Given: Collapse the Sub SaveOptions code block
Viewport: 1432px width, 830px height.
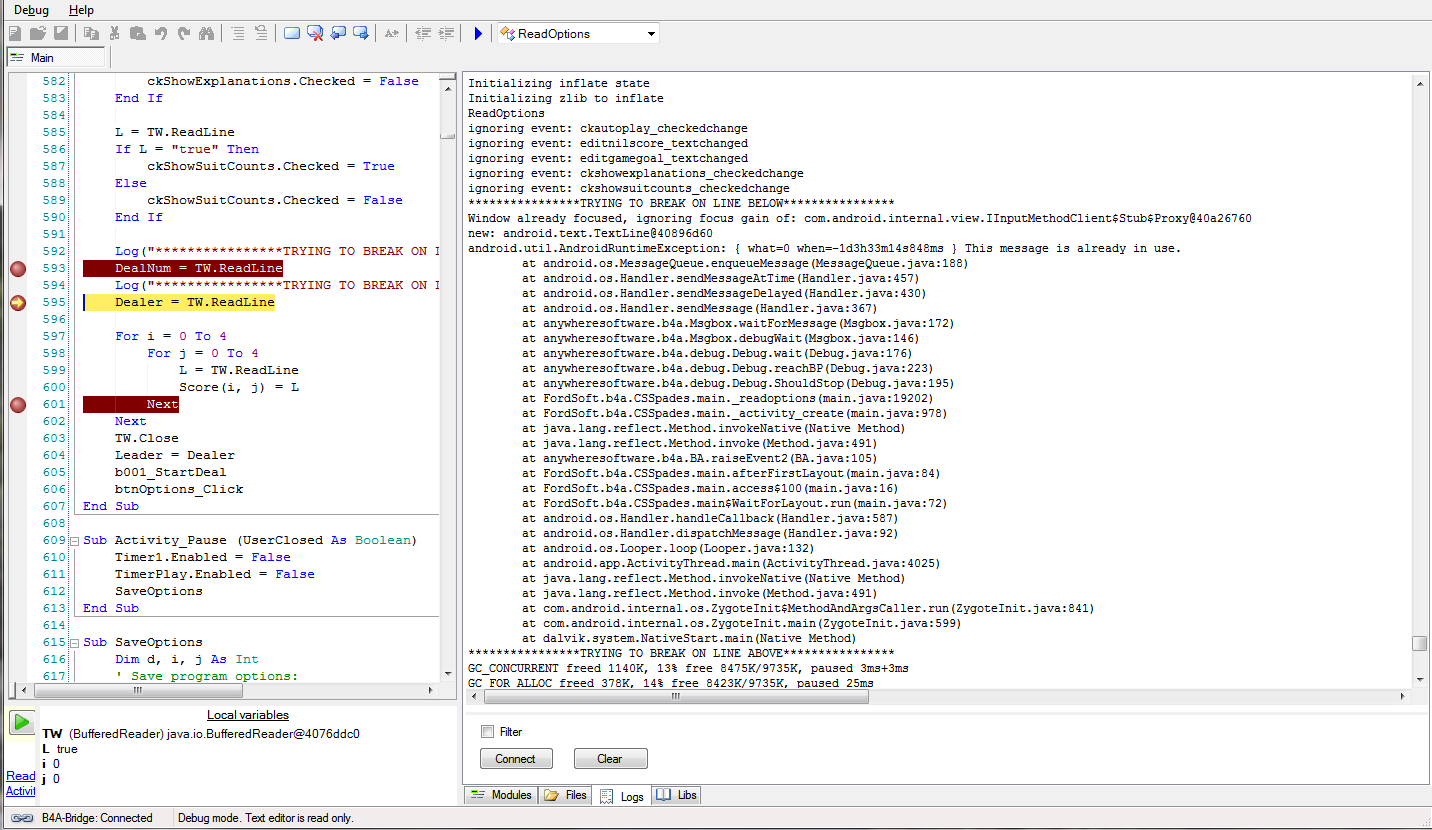Looking at the screenshot, I should coord(74,643).
